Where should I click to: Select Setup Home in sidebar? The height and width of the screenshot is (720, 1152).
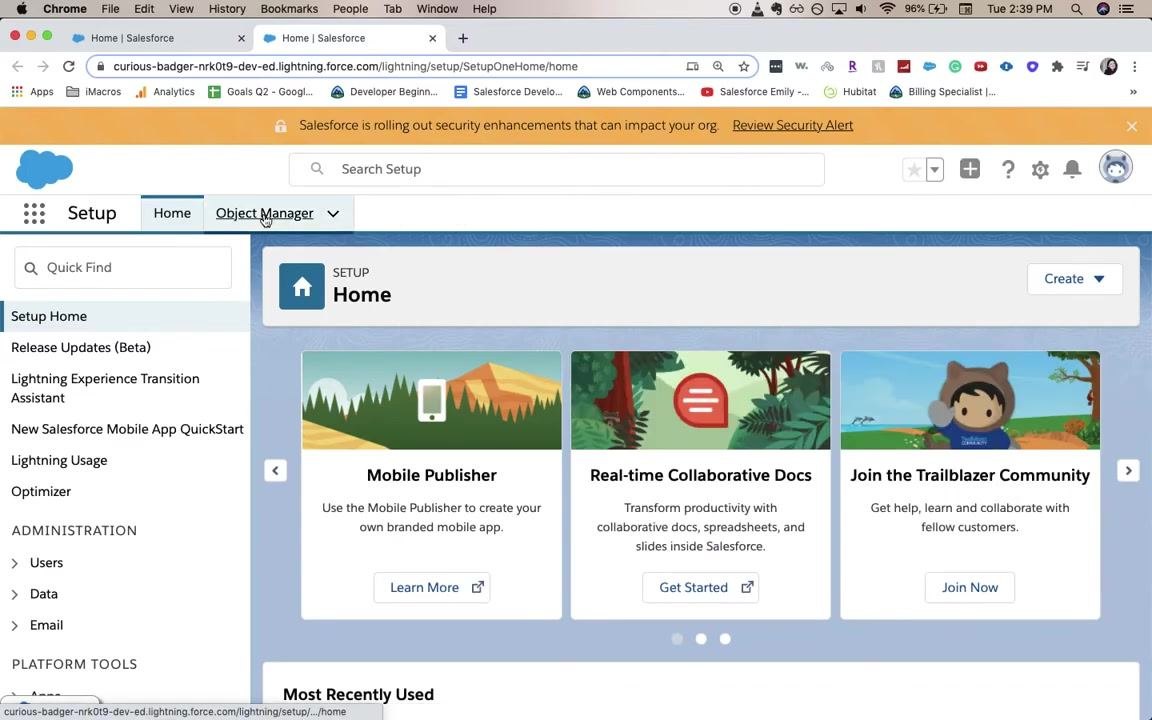click(x=125, y=316)
